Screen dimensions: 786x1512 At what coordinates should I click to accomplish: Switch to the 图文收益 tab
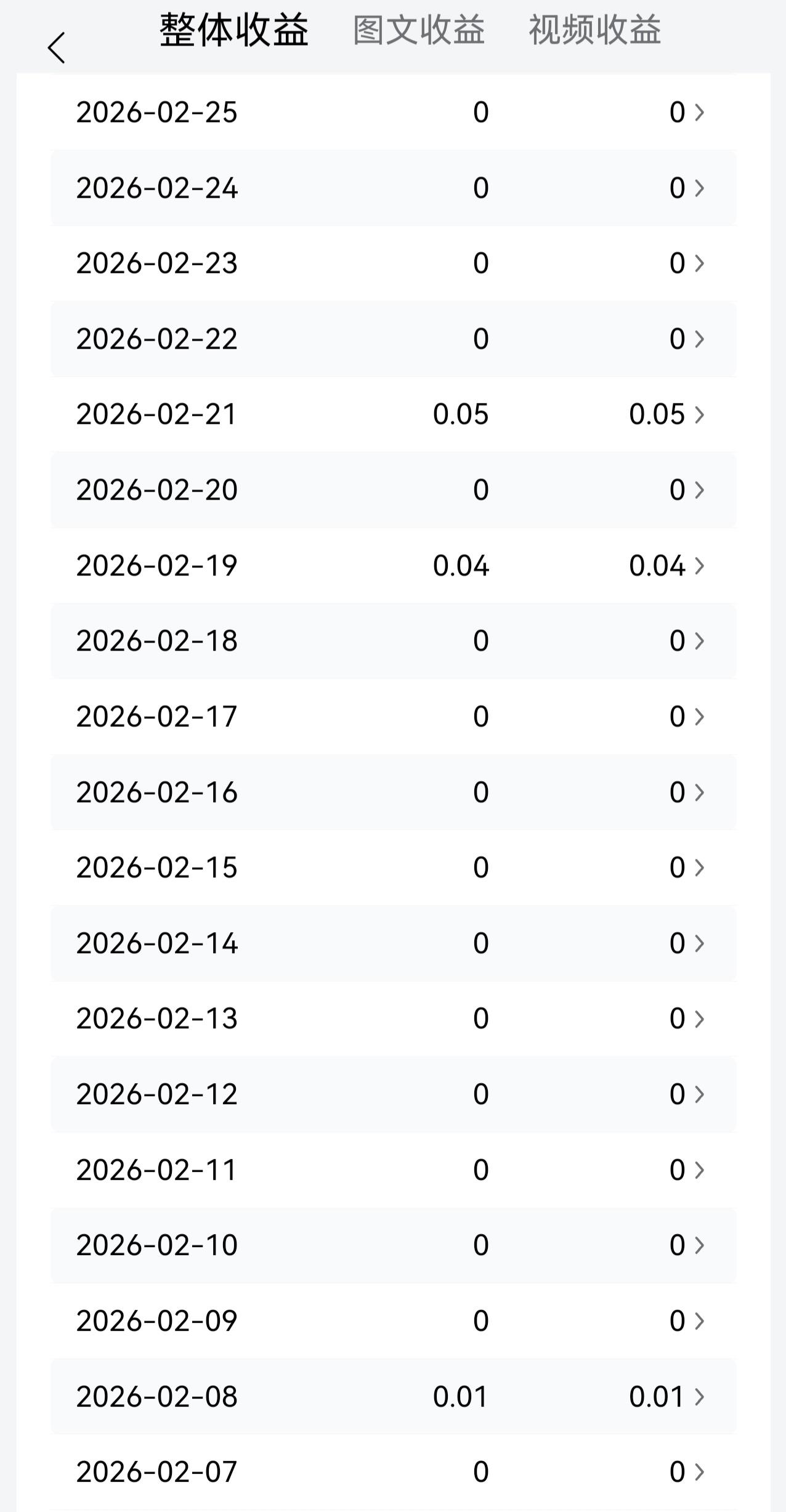[x=419, y=30]
